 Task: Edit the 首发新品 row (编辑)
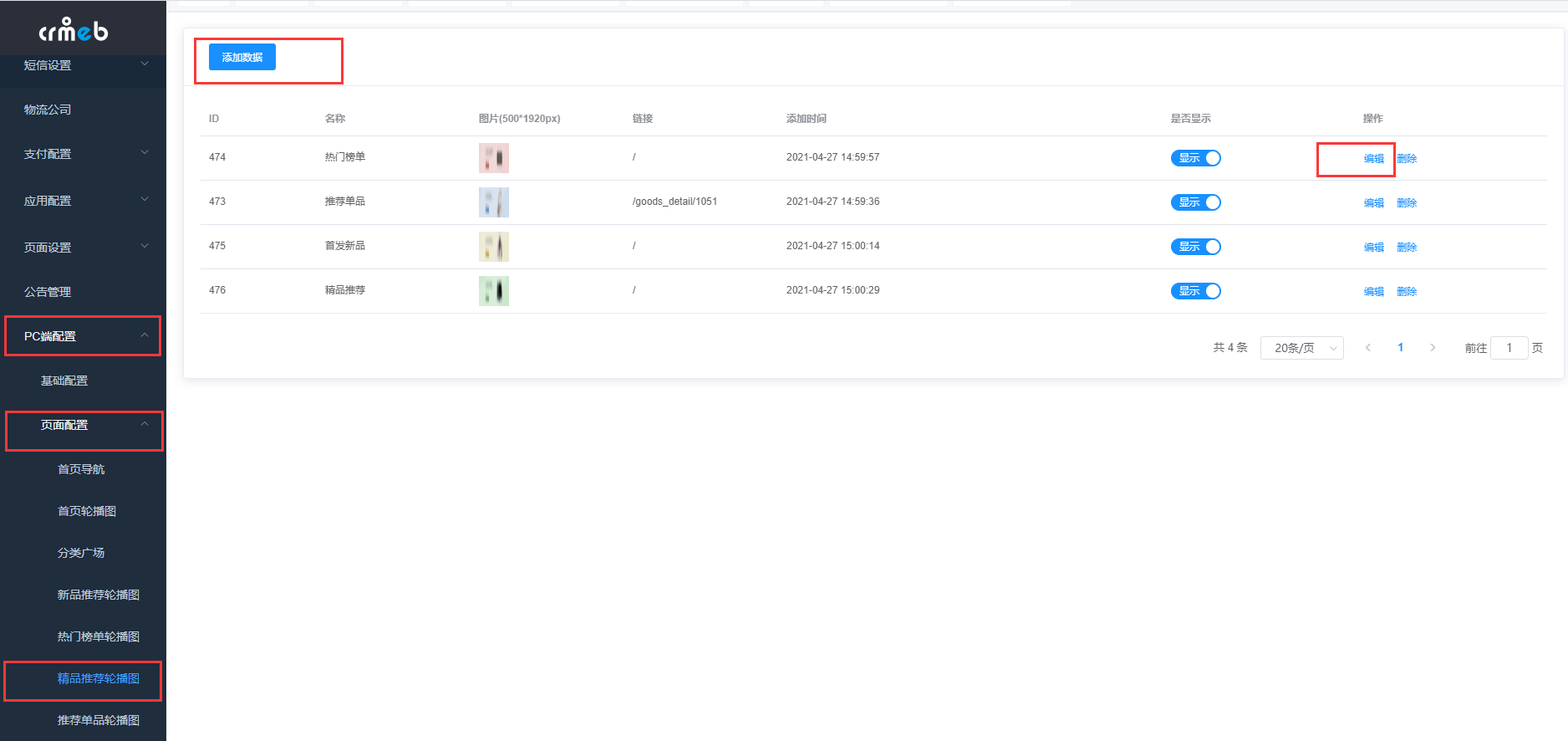1374,247
